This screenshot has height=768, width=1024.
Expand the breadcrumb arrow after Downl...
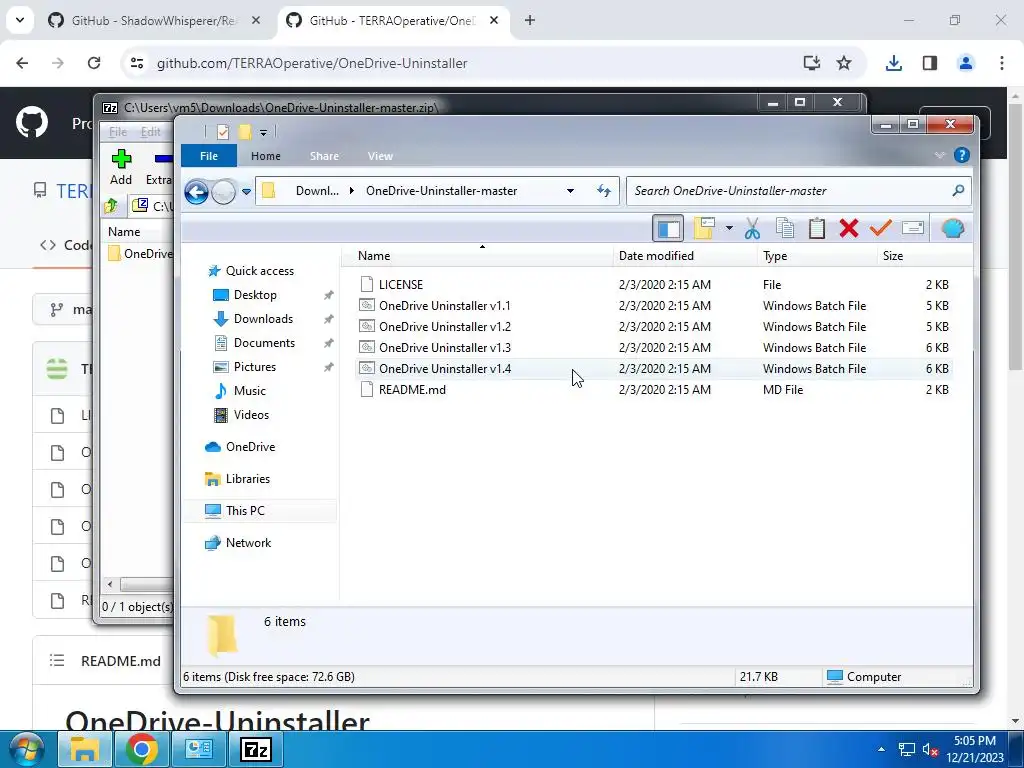352,191
